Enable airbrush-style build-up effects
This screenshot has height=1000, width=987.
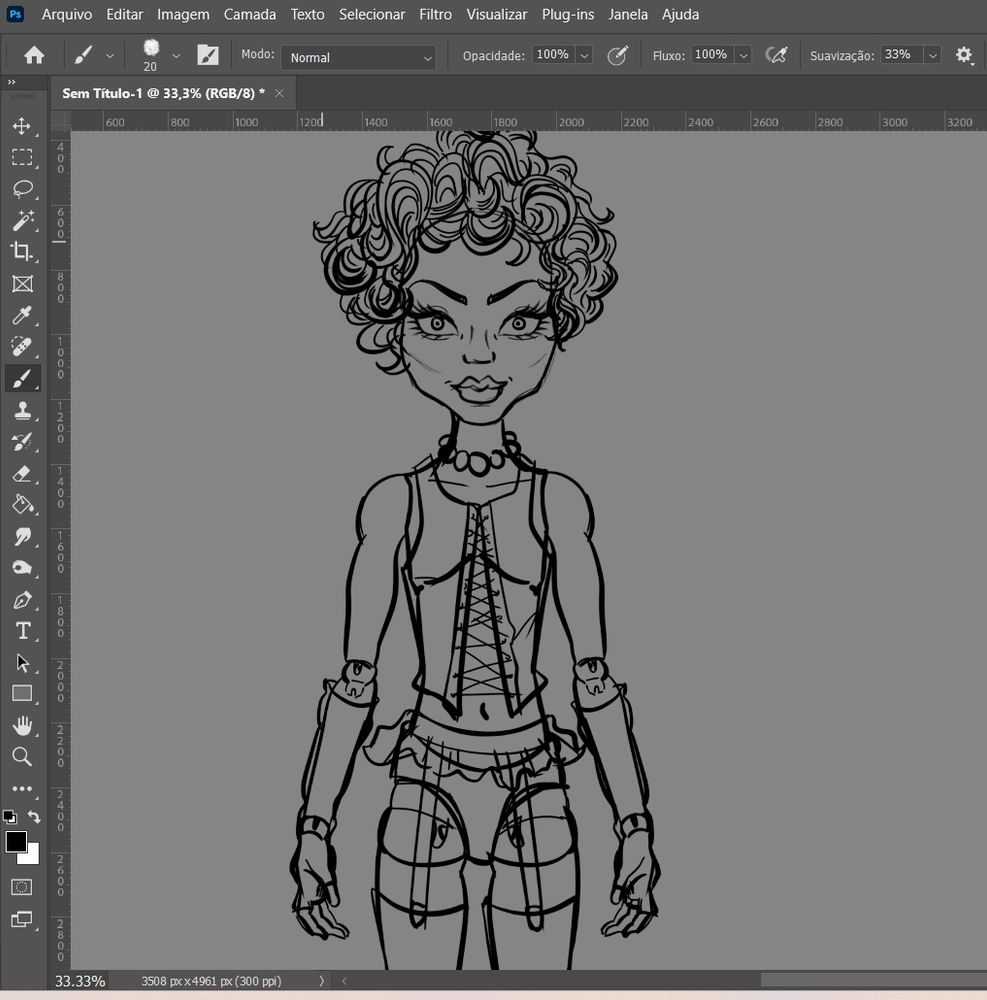click(776, 55)
